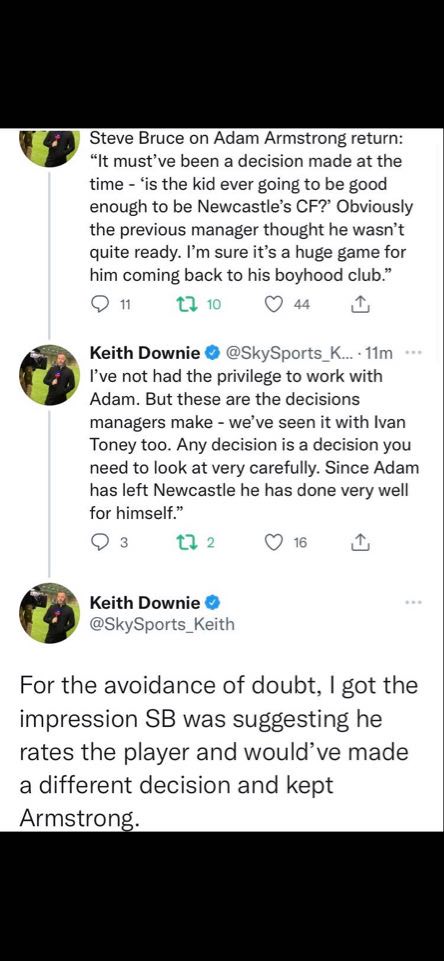Reply to the Steve Bruce quote tweet
The image size is (444, 961).
99,304
